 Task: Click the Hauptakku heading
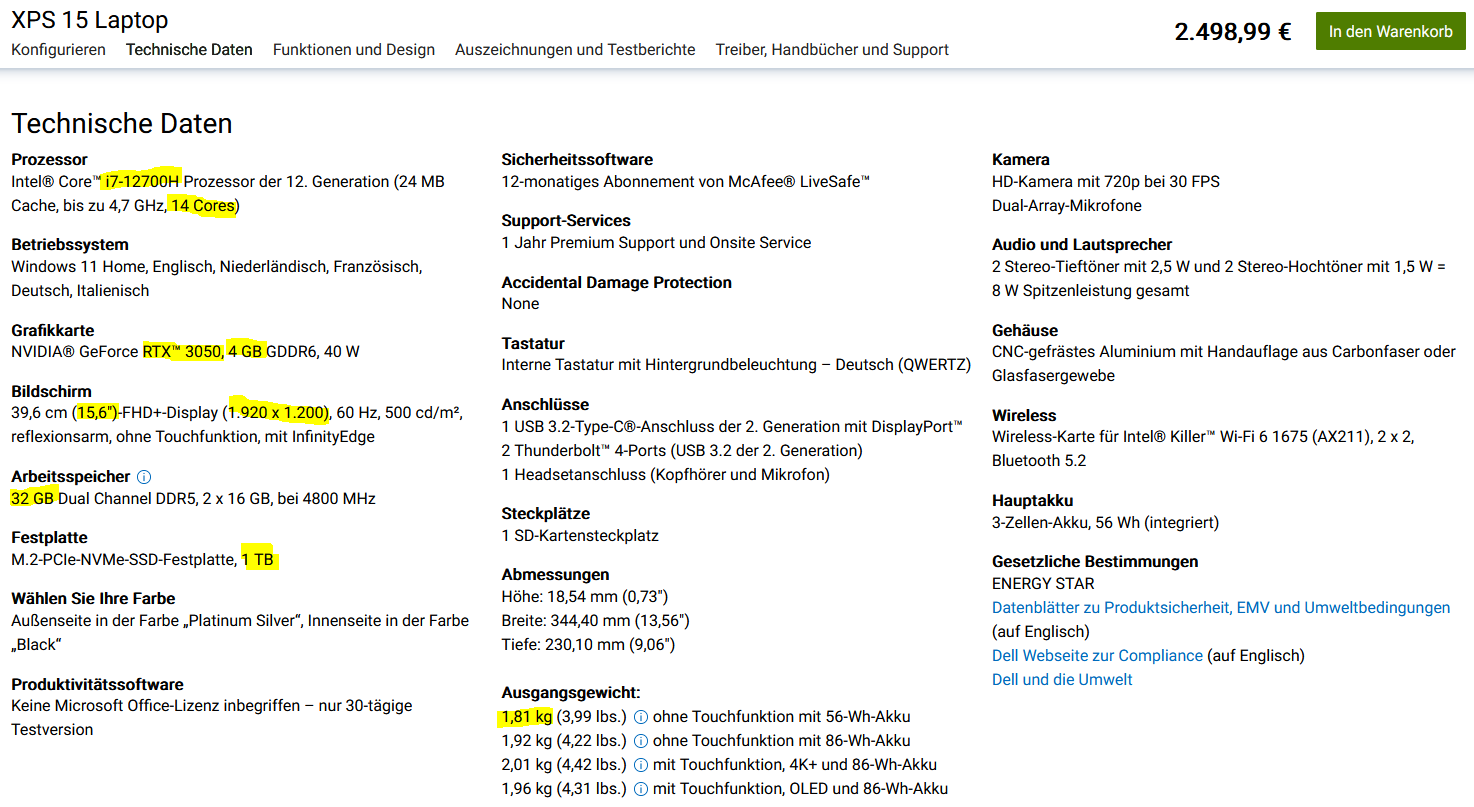pos(1033,500)
